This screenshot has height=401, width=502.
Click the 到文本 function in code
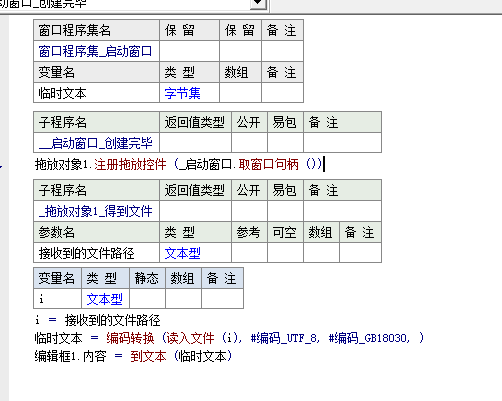pos(148,356)
